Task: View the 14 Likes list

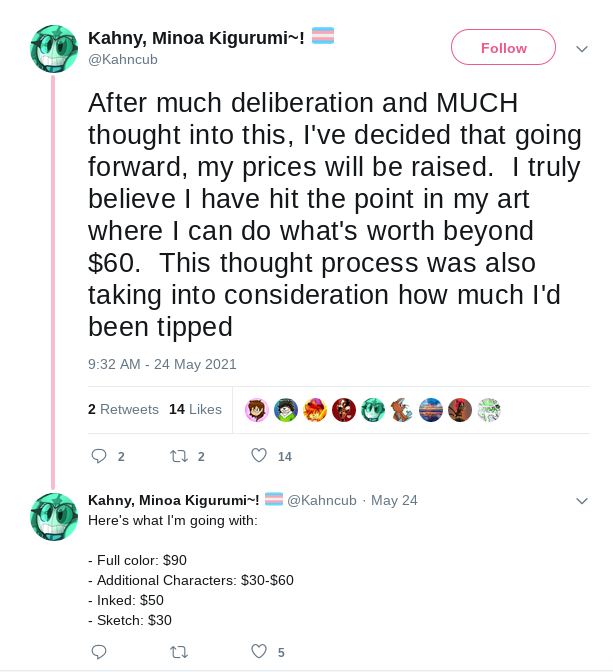Action: (x=195, y=409)
